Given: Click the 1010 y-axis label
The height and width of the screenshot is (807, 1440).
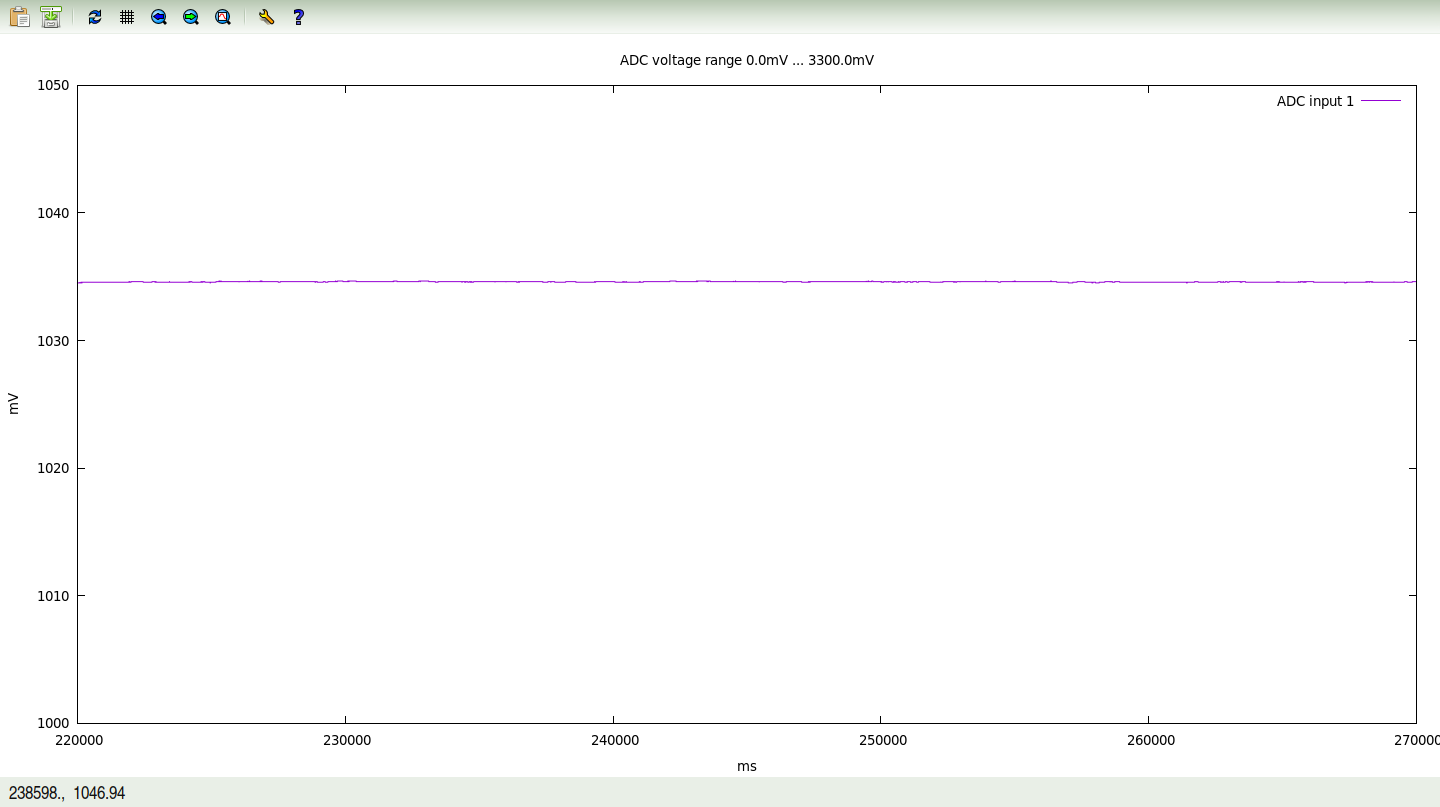Looking at the screenshot, I should pos(53,596).
